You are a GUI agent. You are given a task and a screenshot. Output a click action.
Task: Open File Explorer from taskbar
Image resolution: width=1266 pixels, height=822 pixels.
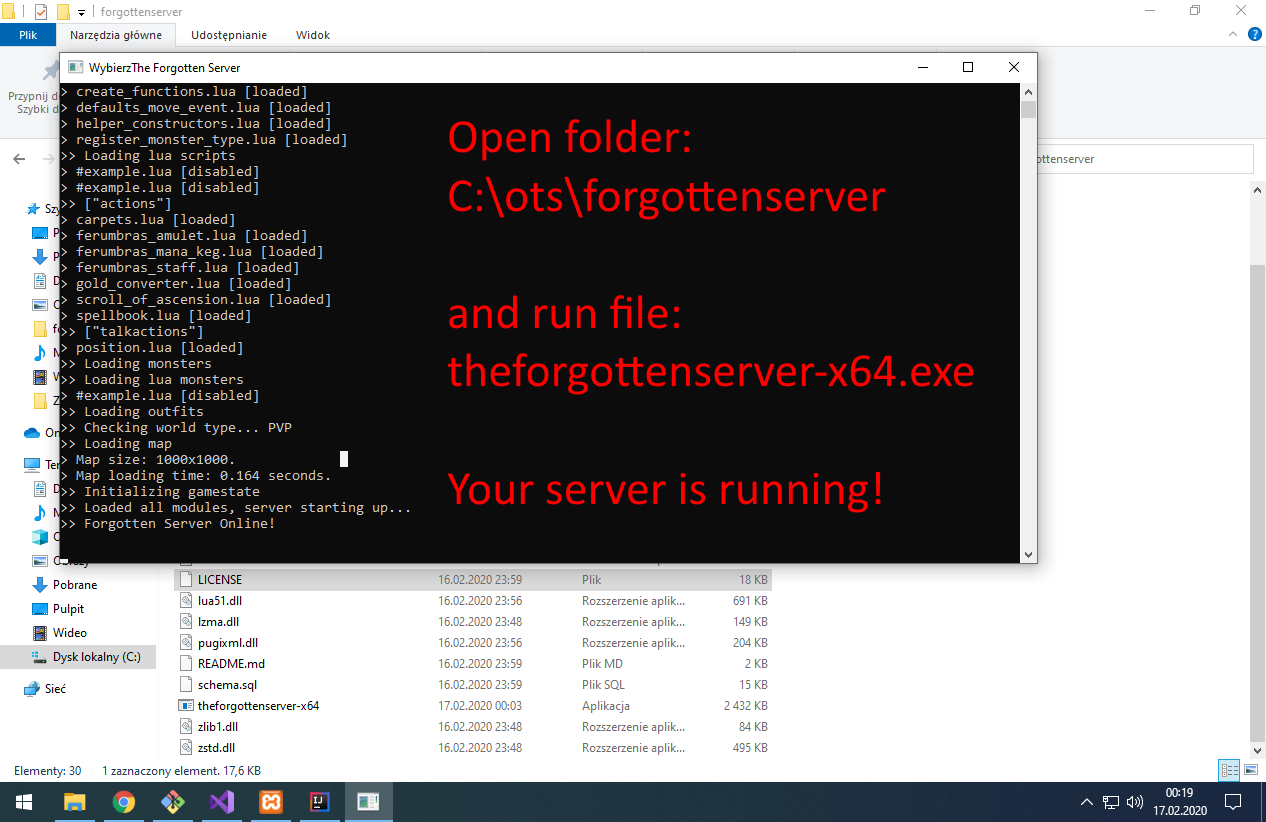tap(74, 802)
